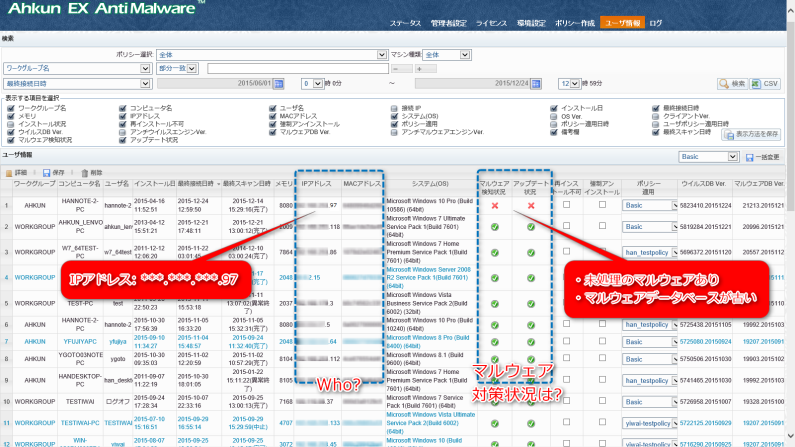Enable the アンチウイルスエンジンVer. checkbox

point(122,132)
